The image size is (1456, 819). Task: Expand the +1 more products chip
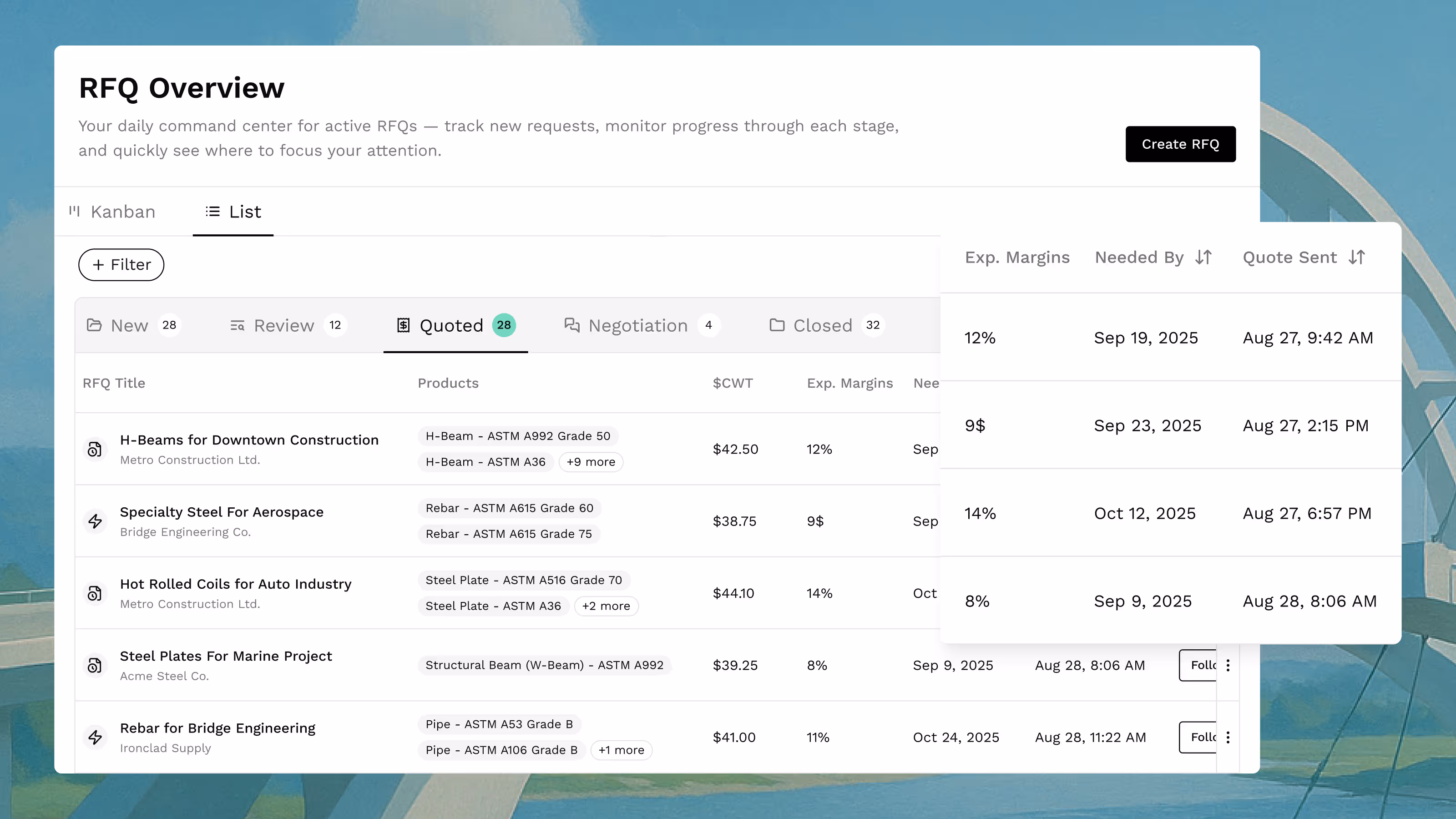coord(621,750)
